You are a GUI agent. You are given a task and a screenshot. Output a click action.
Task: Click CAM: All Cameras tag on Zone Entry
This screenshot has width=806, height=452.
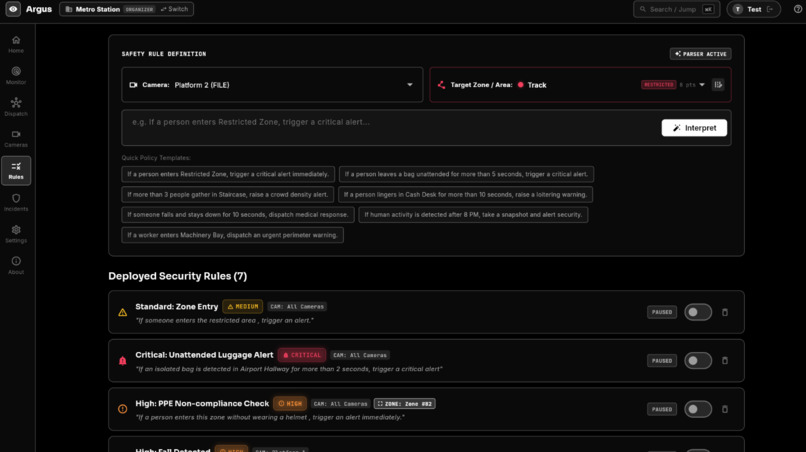click(297, 306)
